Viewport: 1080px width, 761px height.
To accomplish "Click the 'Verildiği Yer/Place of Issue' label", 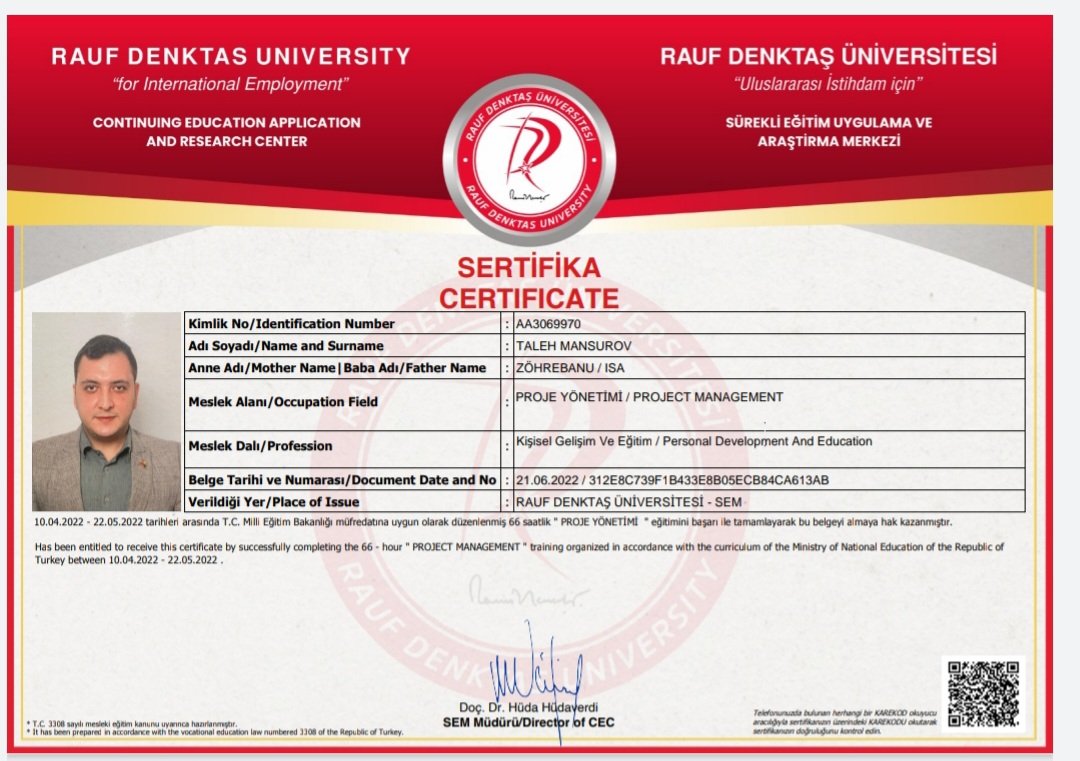I will pyautogui.click(x=273, y=501).
